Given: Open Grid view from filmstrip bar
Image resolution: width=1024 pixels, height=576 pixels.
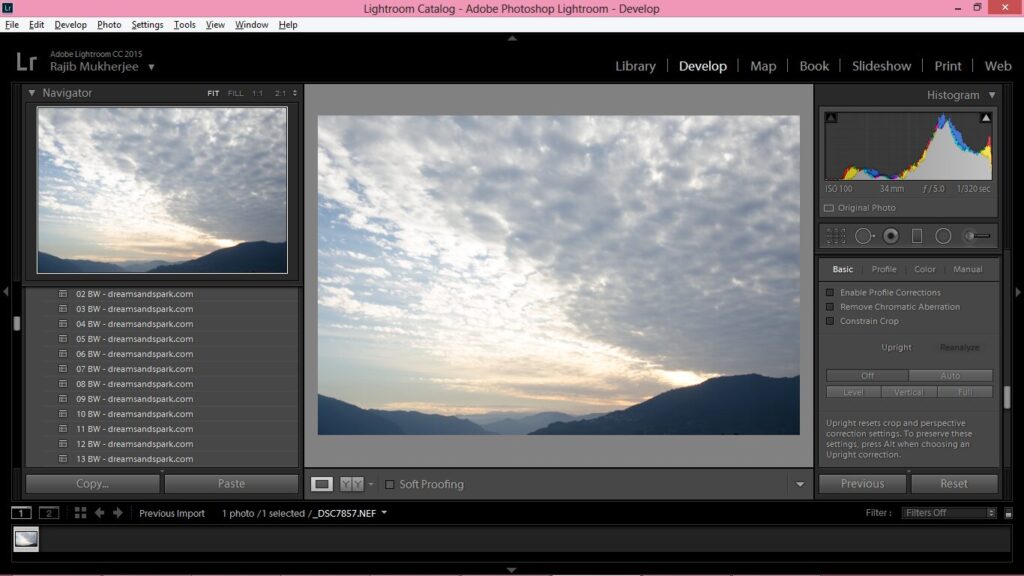Looking at the screenshot, I should click(x=80, y=513).
